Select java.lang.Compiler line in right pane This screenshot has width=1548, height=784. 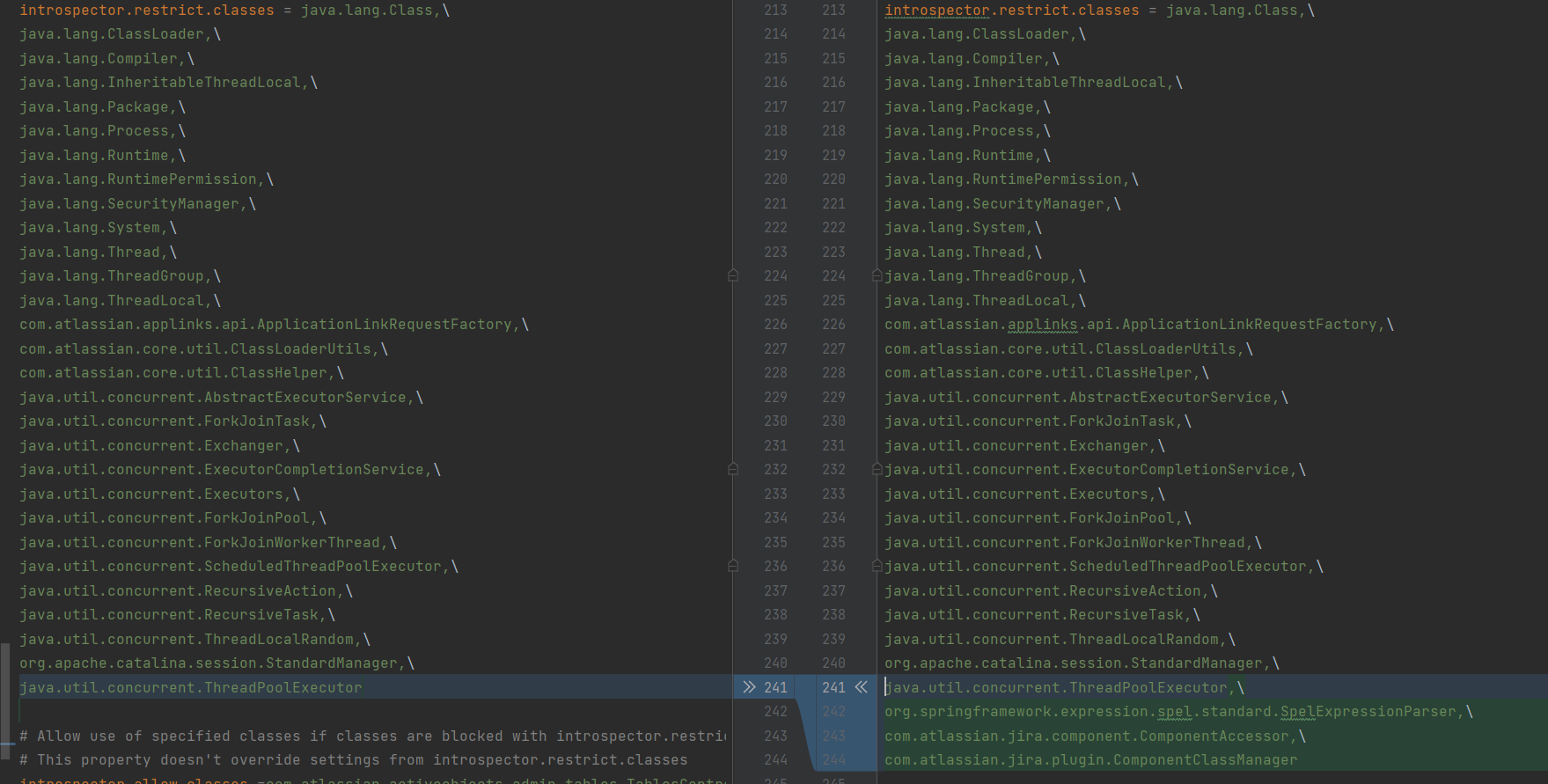click(x=972, y=59)
